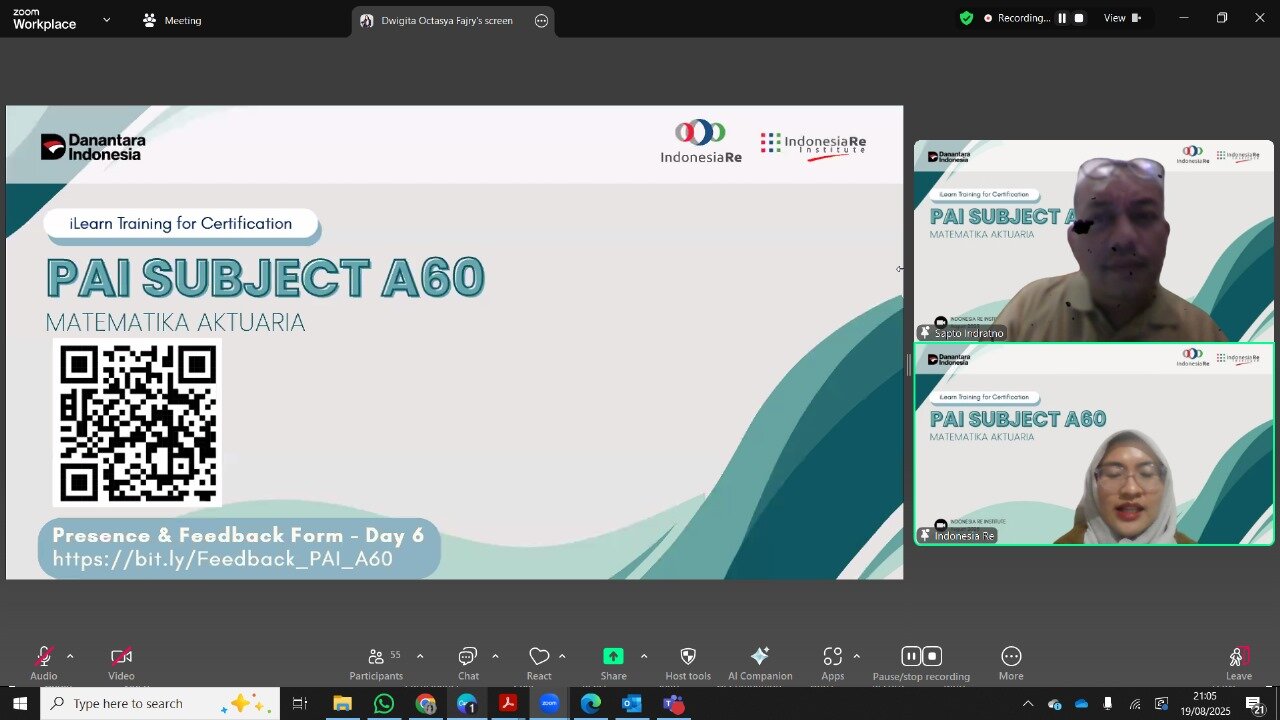This screenshot has width=1280, height=720.
Task: Open the Zoom Workplace dropdown arrow
Action: 107,19
